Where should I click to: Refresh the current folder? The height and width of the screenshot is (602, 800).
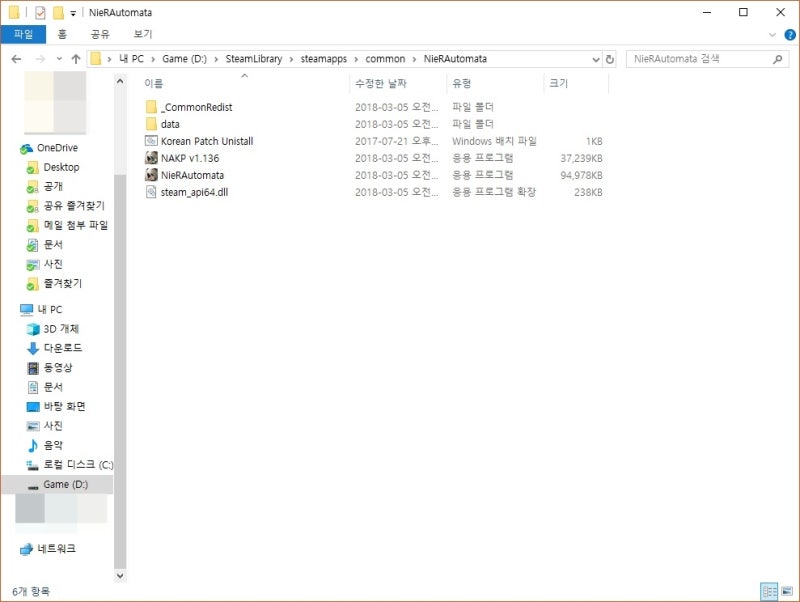point(609,59)
